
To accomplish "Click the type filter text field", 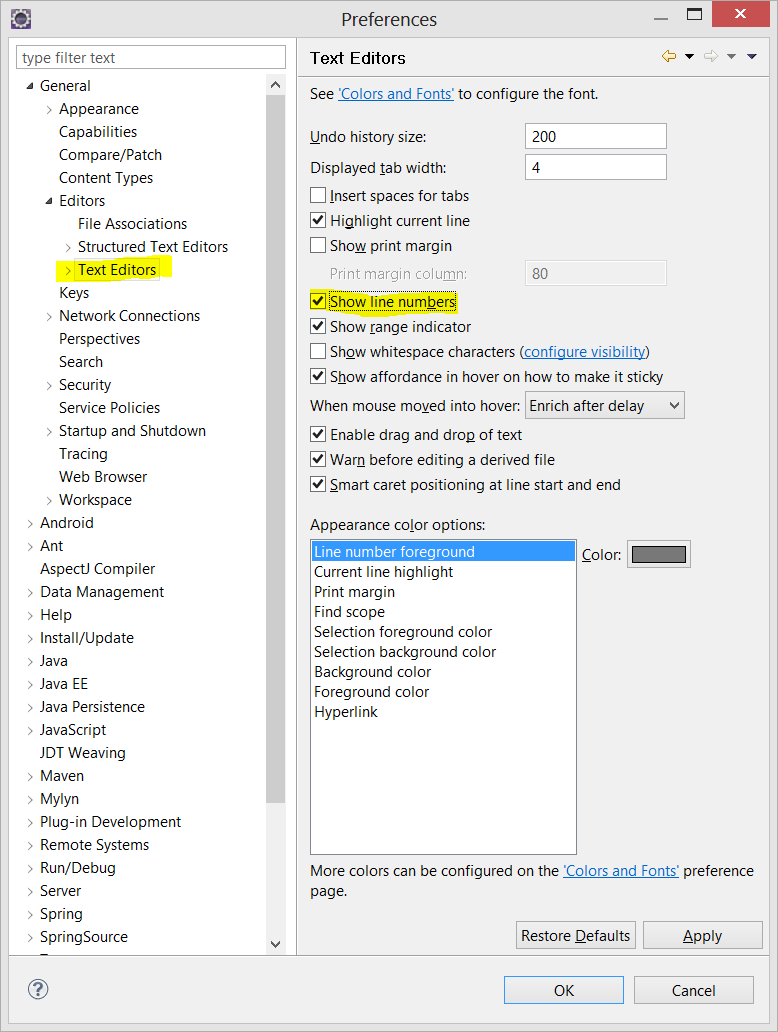I will (151, 57).
